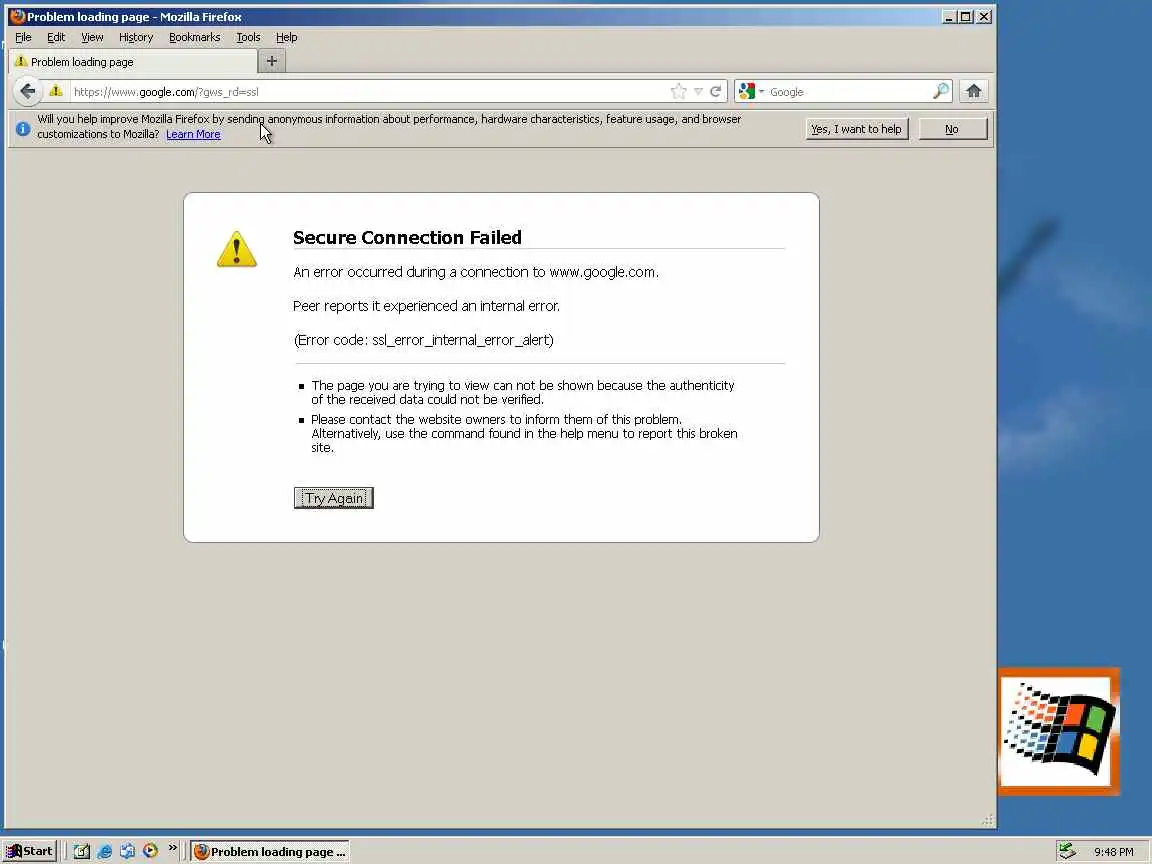The image size is (1152, 864).
Task: Minimize the Firefox window
Action: tap(948, 16)
